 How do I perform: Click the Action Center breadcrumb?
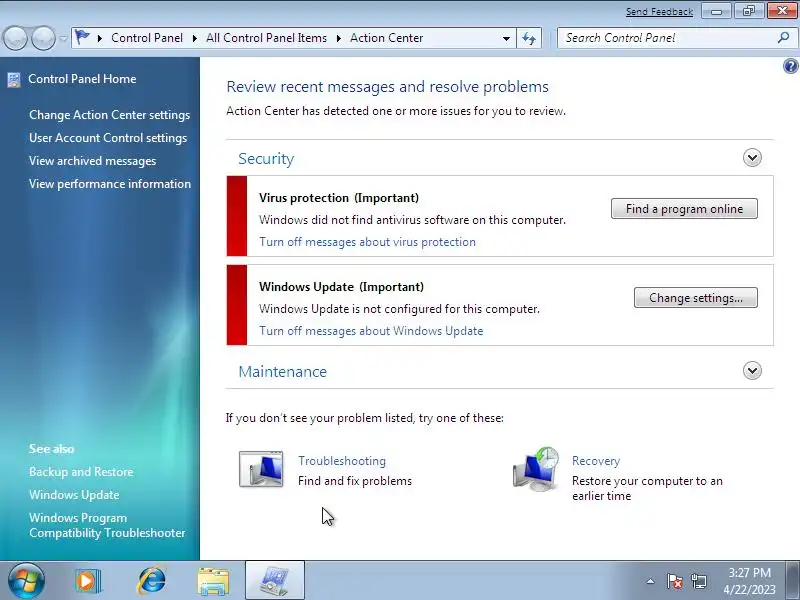tap(386, 38)
